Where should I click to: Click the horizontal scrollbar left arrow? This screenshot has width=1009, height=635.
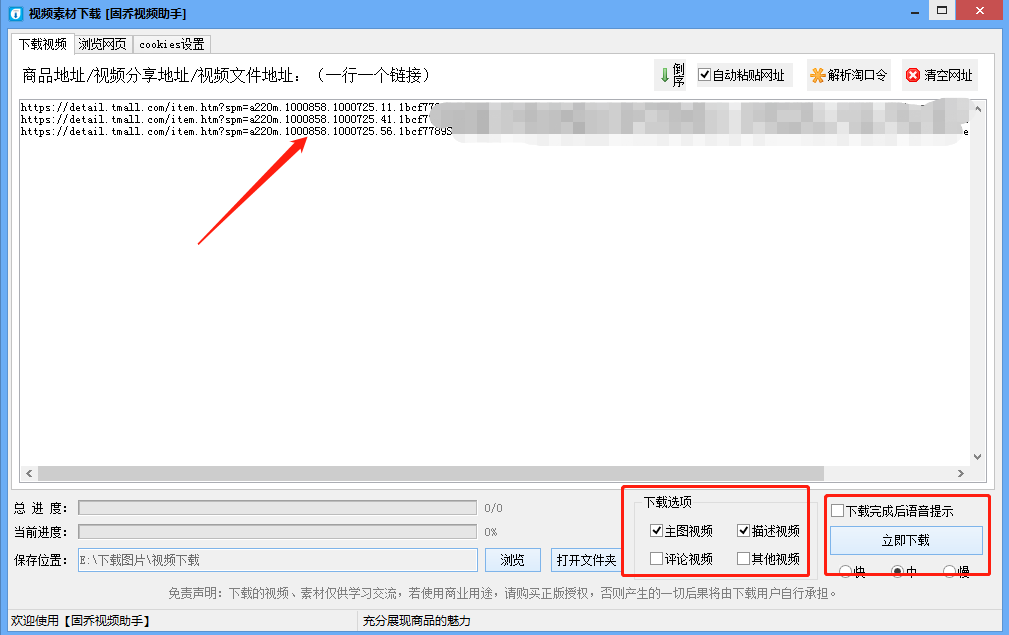pyautogui.click(x=28, y=473)
